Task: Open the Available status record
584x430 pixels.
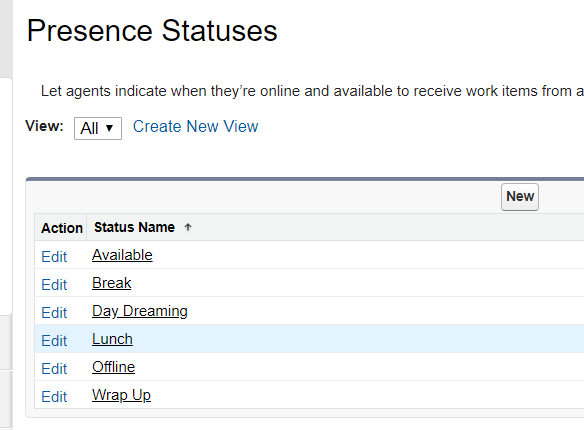Action: (x=122, y=255)
